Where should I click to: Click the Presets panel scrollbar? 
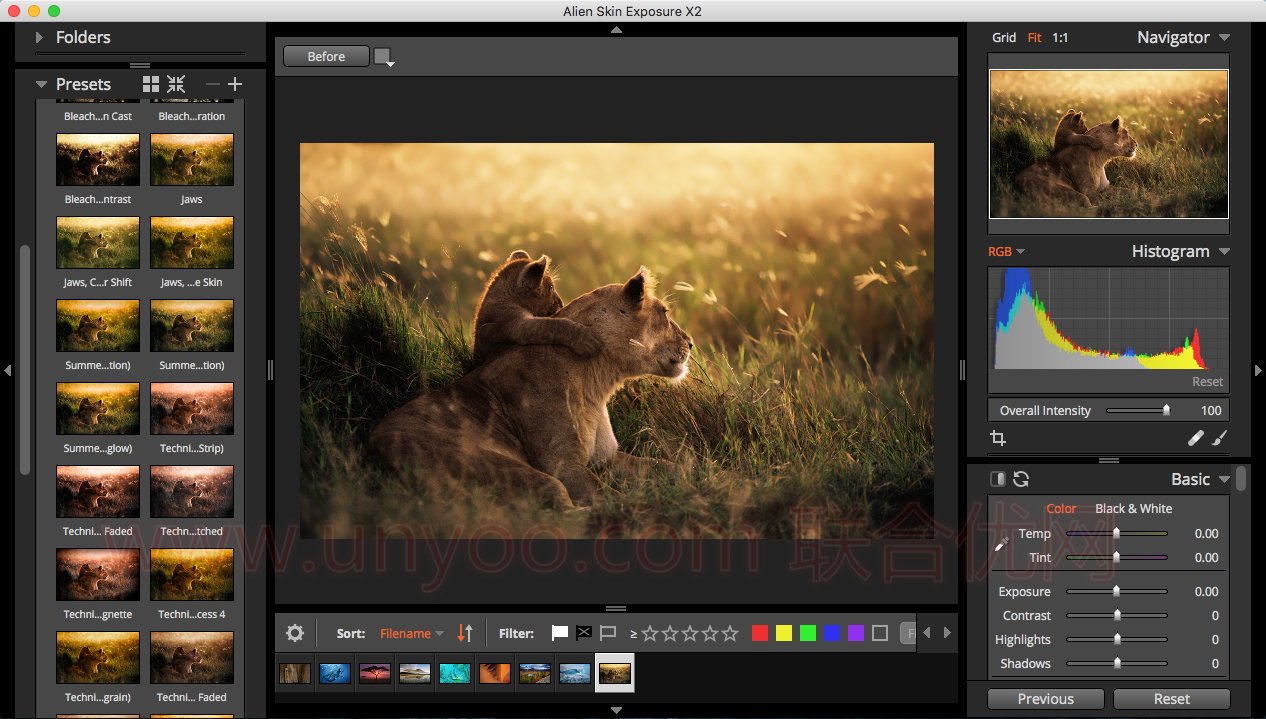[25, 359]
